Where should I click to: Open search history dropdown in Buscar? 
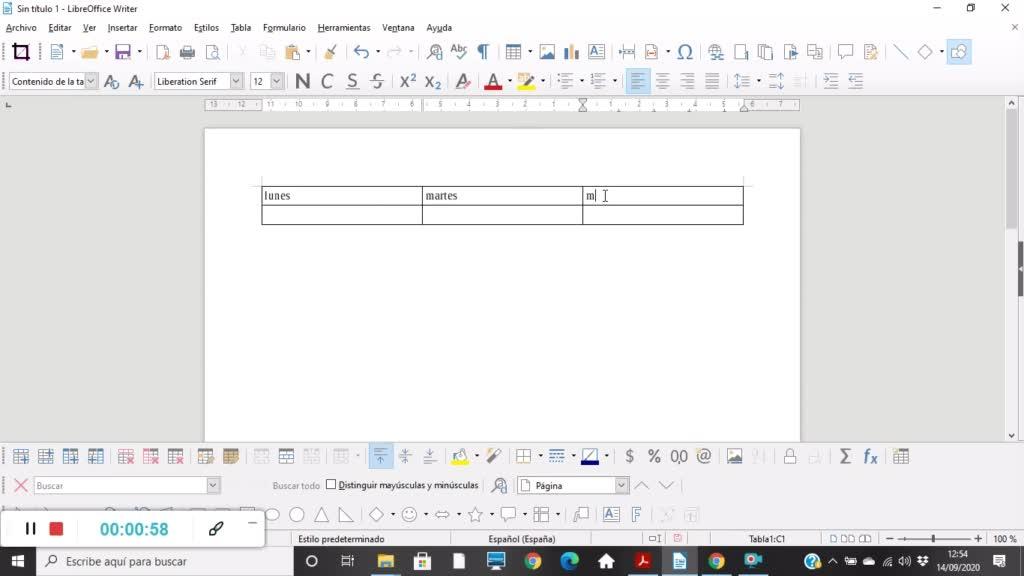click(x=213, y=485)
